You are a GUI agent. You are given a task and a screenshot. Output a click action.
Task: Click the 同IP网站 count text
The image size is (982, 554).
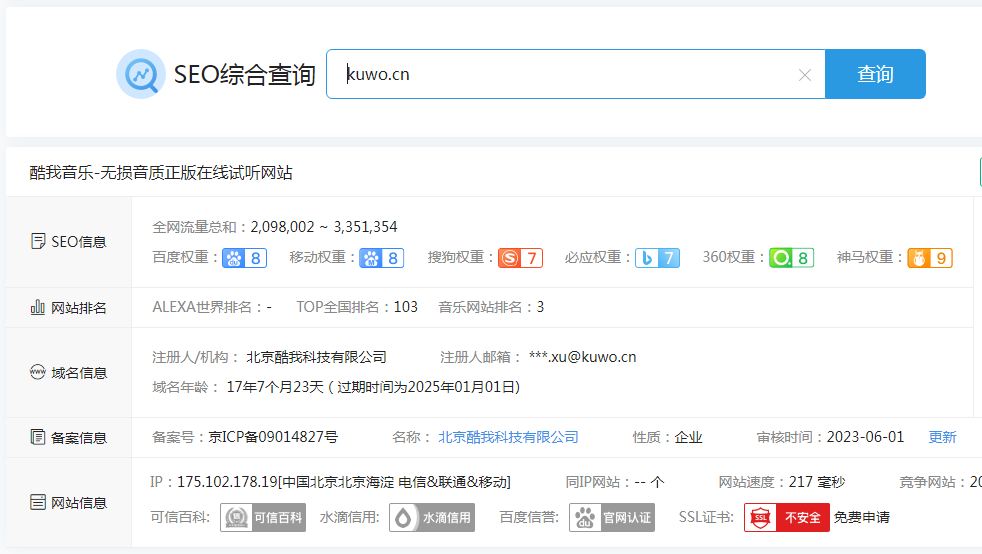[649, 482]
